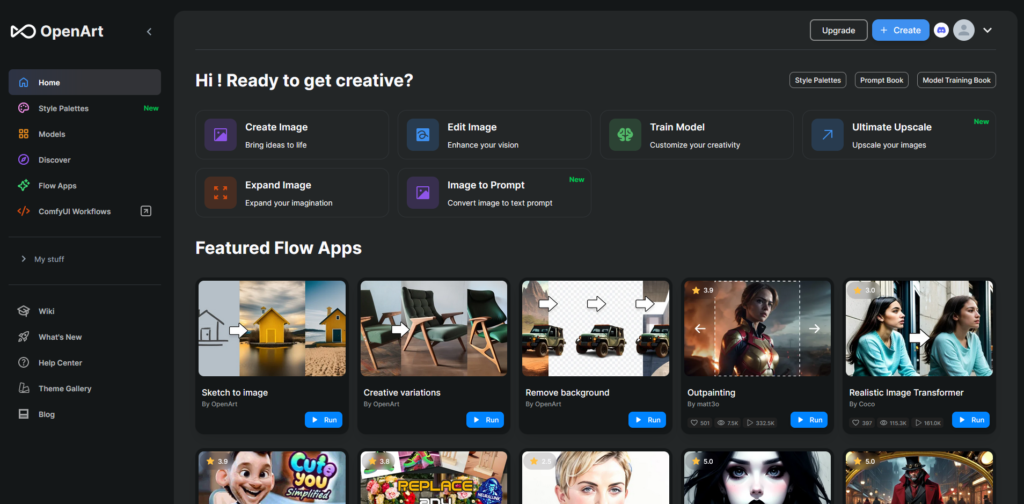Click the 'By Coco' author text

861,404
